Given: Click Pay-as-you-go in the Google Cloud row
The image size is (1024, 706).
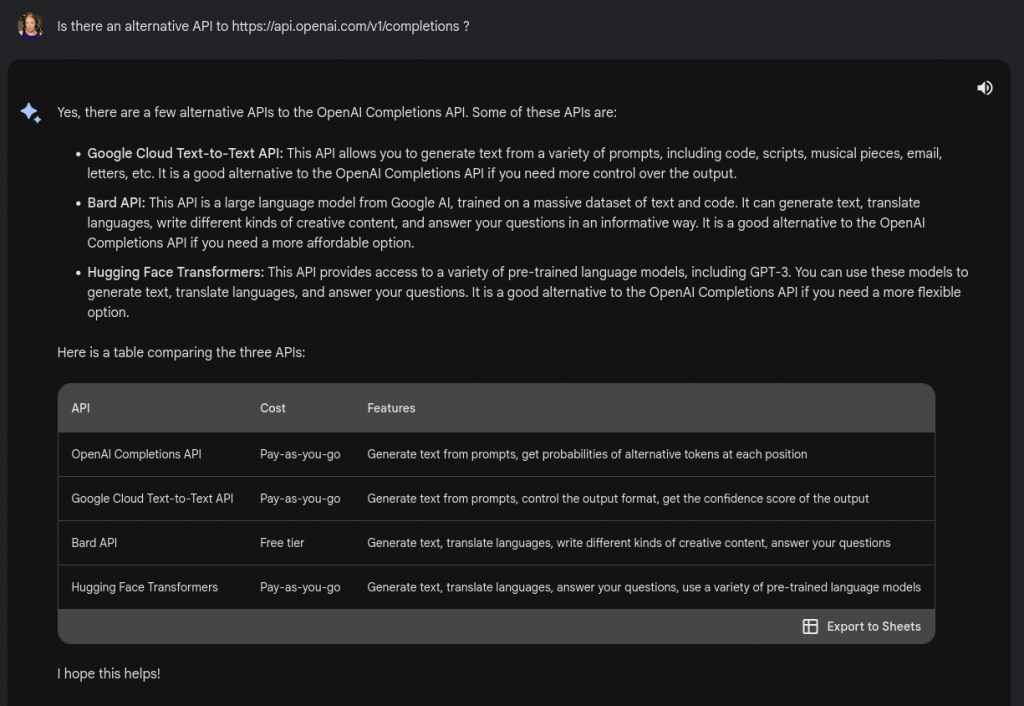Looking at the screenshot, I should (x=300, y=498).
